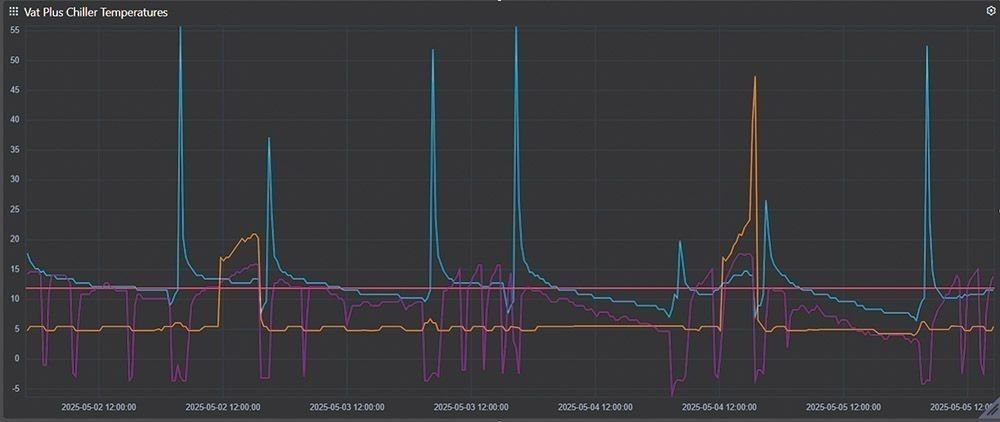Click the -5 label on the y-axis
Screen dimensions: 1000x422
15,388
